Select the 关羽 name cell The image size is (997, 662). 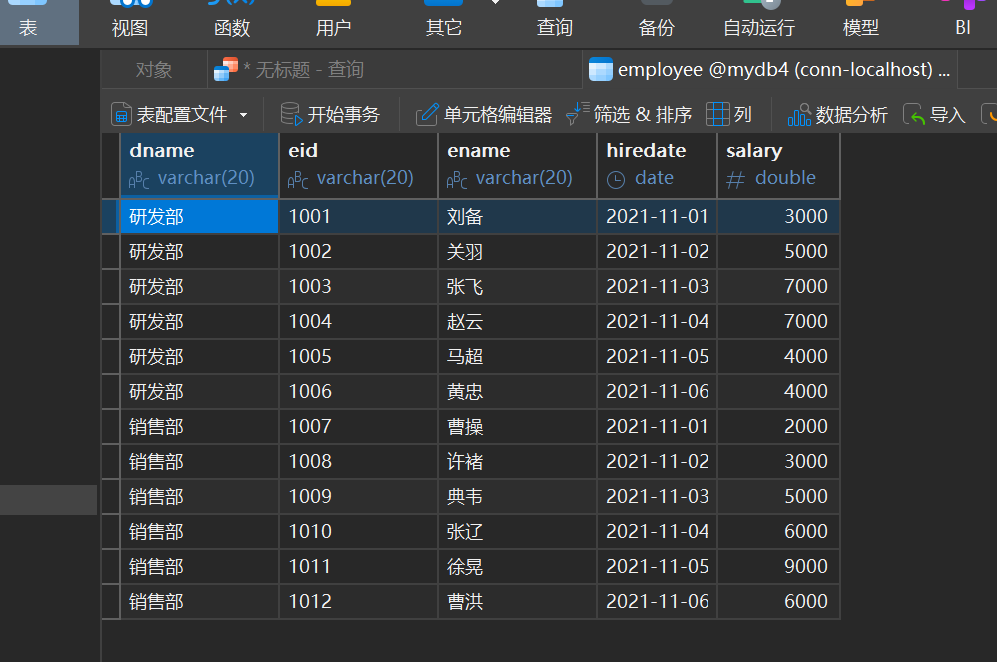(517, 251)
